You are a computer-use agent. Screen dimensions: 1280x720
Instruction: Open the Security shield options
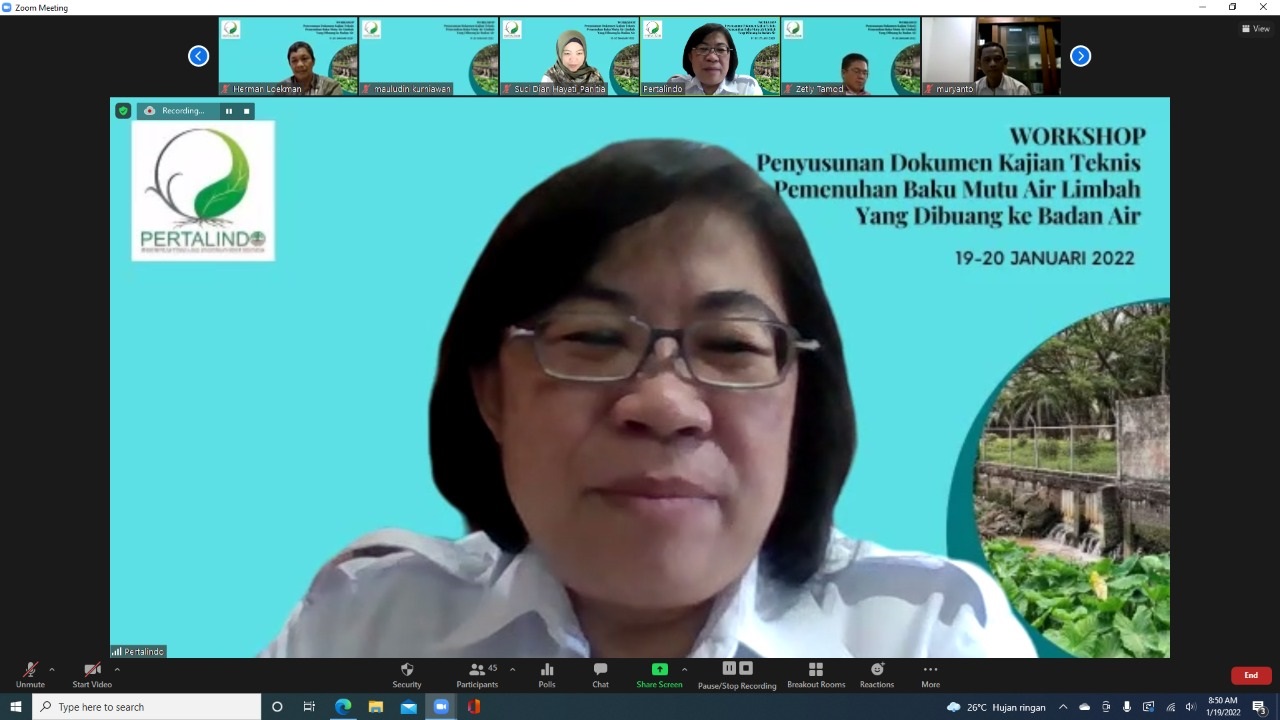pyautogui.click(x=406, y=675)
